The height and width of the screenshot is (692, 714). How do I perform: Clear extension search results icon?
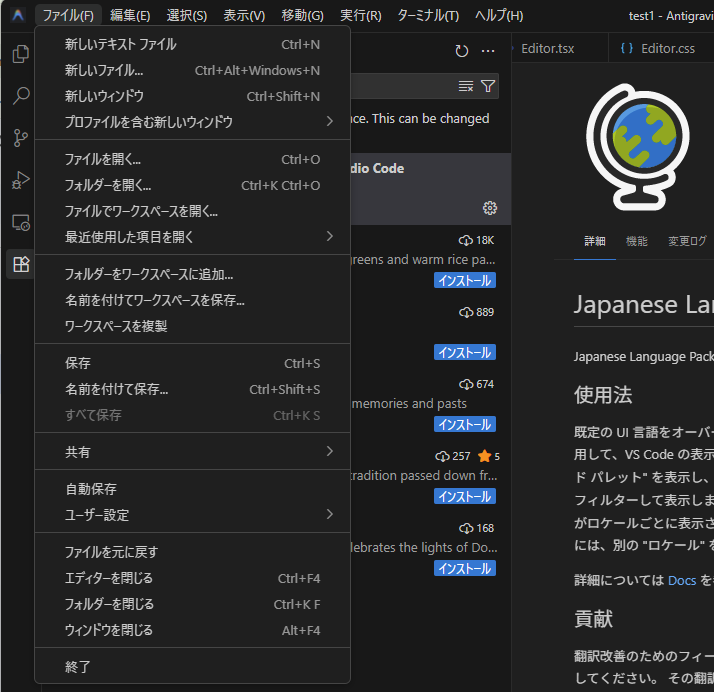pyautogui.click(x=466, y=86)
